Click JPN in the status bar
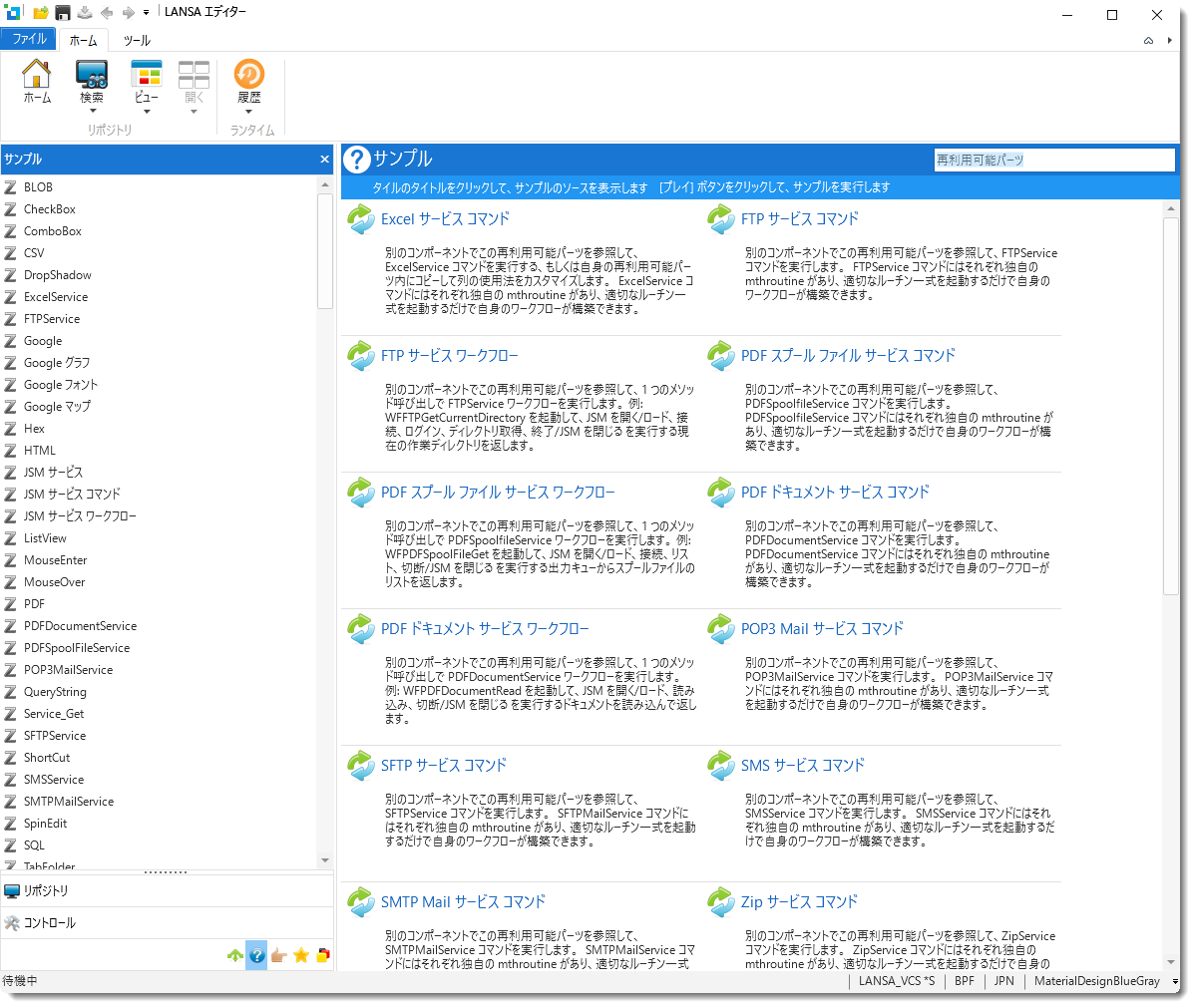The height and width of the screenshot is (1008, 1195). 1003,981
